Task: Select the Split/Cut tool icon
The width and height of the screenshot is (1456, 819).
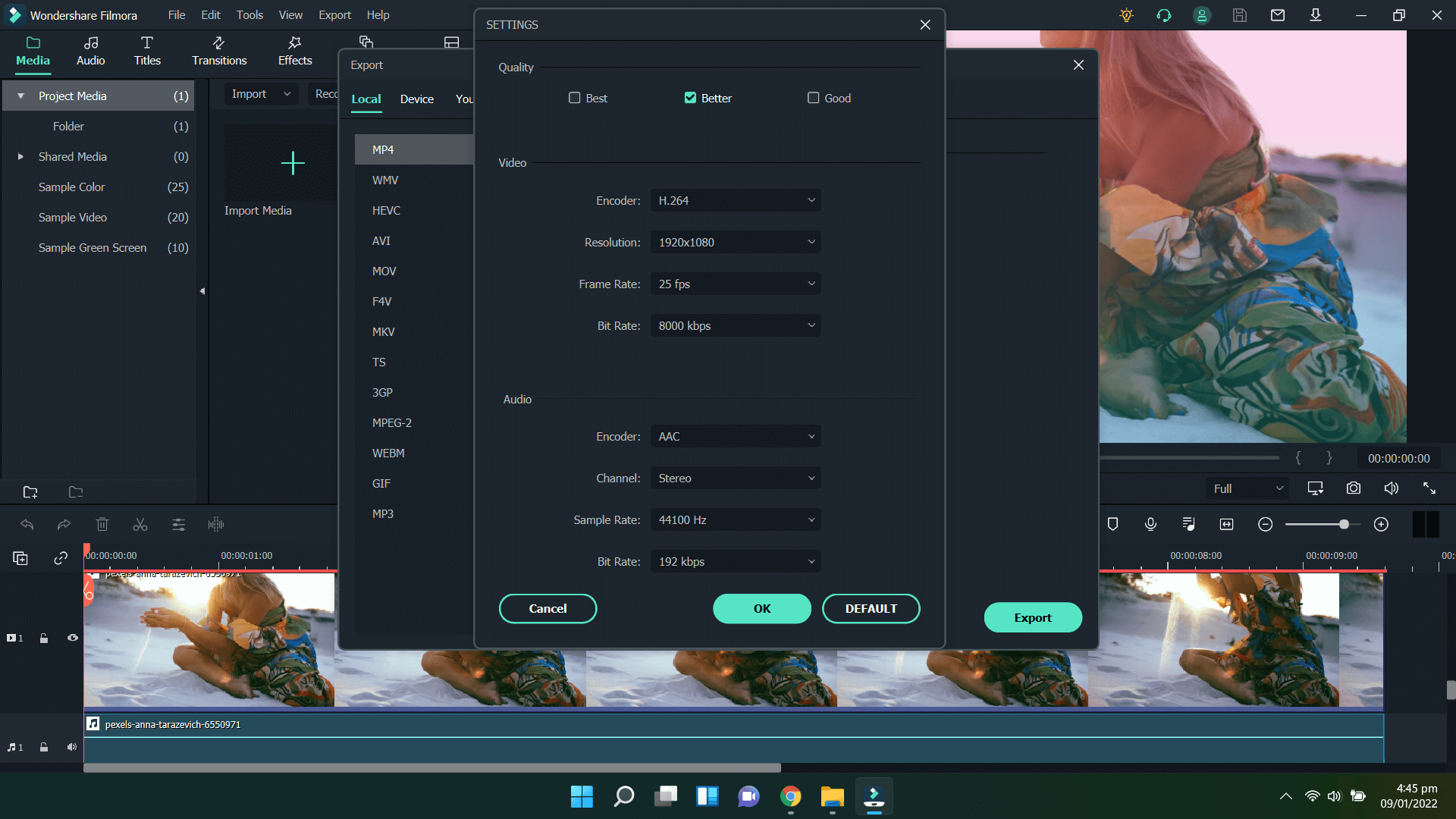Action: pos(139,524)
